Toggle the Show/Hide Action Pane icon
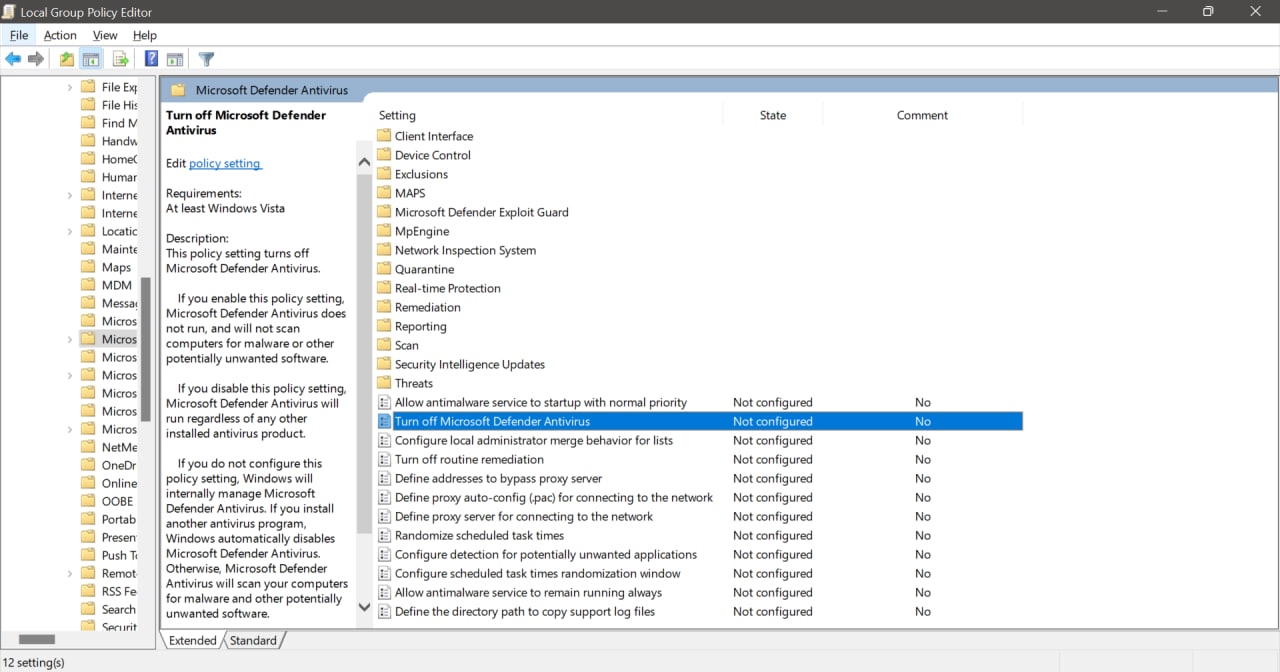Viewport: 1280px width, 672px height. click(175, 59)
